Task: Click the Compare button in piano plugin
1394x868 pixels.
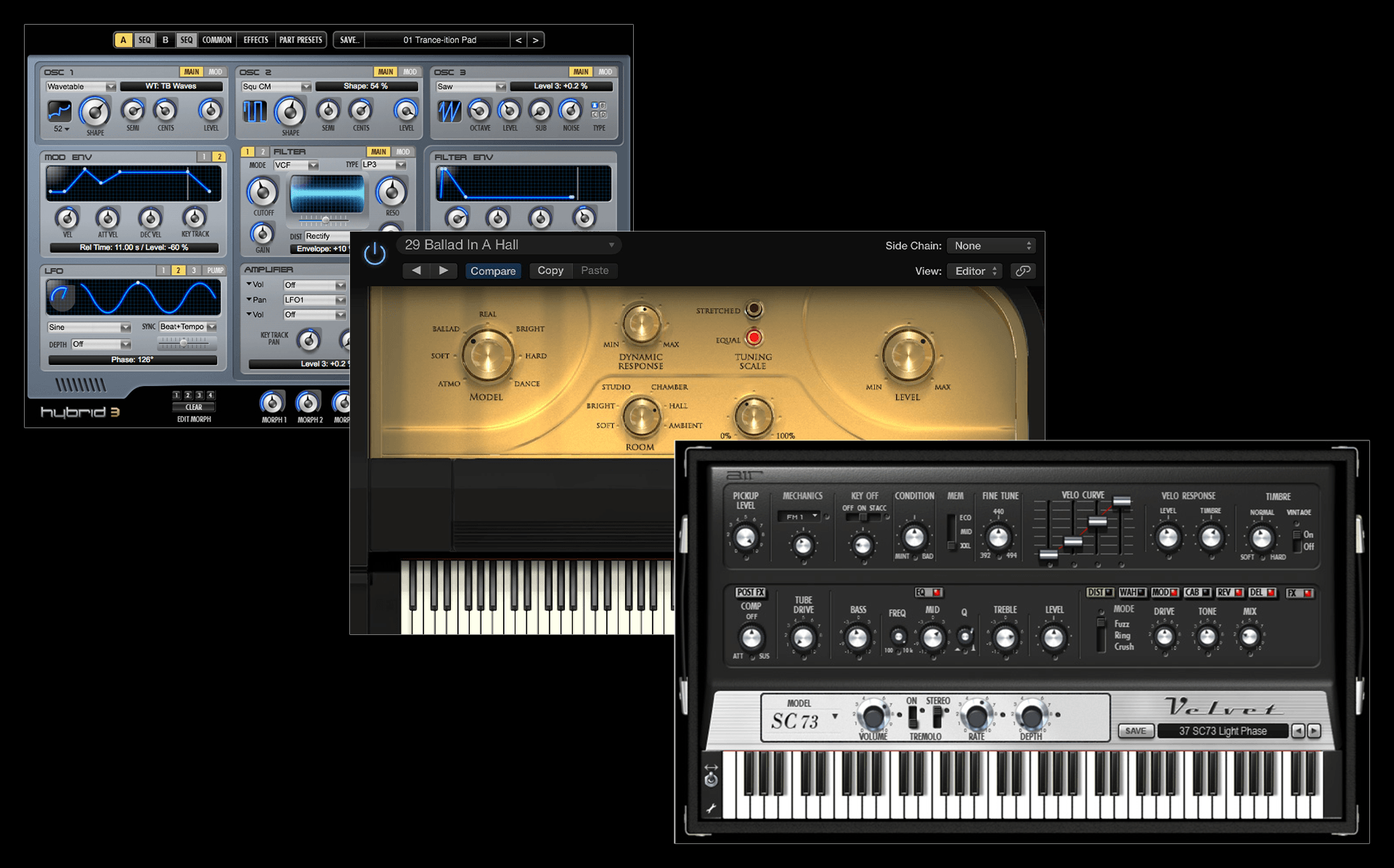Action: coord(489,270)
